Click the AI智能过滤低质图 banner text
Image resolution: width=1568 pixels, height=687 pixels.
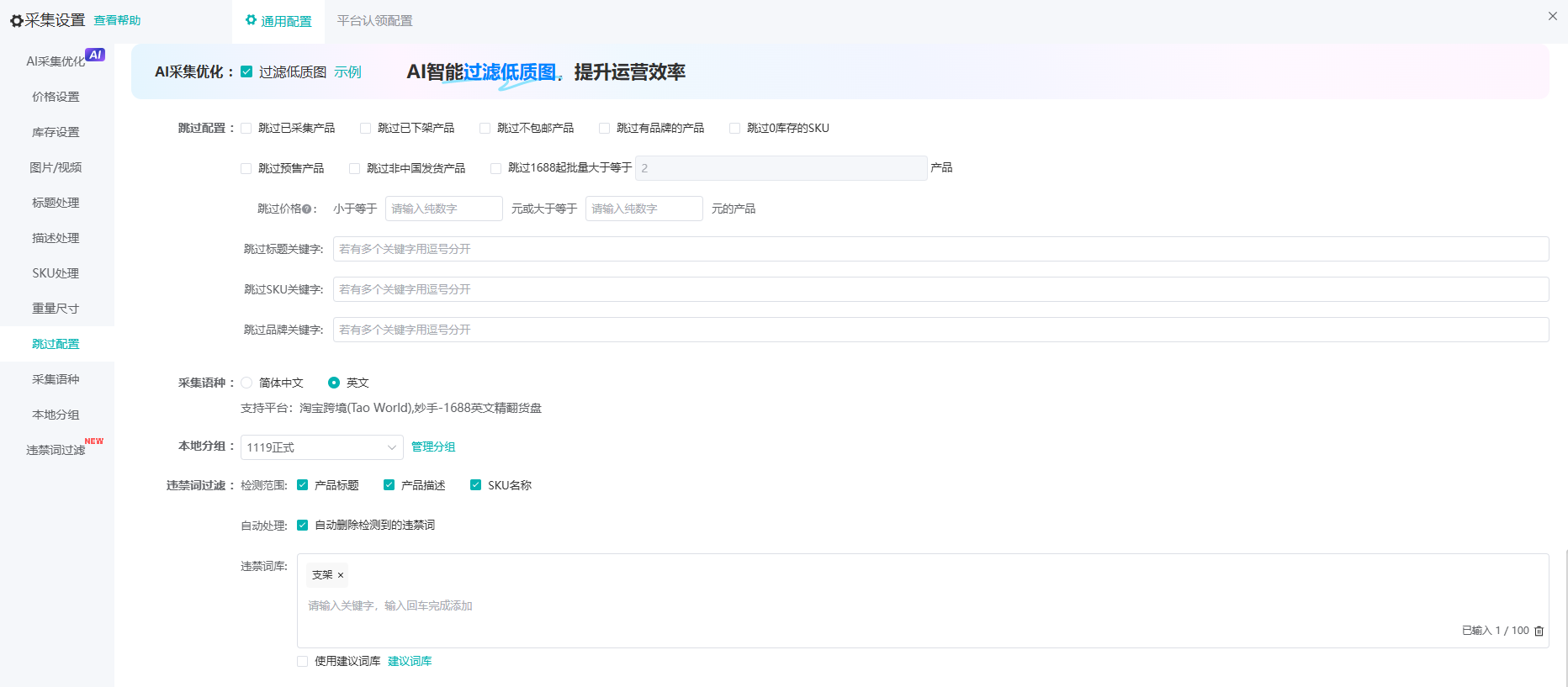546,72
